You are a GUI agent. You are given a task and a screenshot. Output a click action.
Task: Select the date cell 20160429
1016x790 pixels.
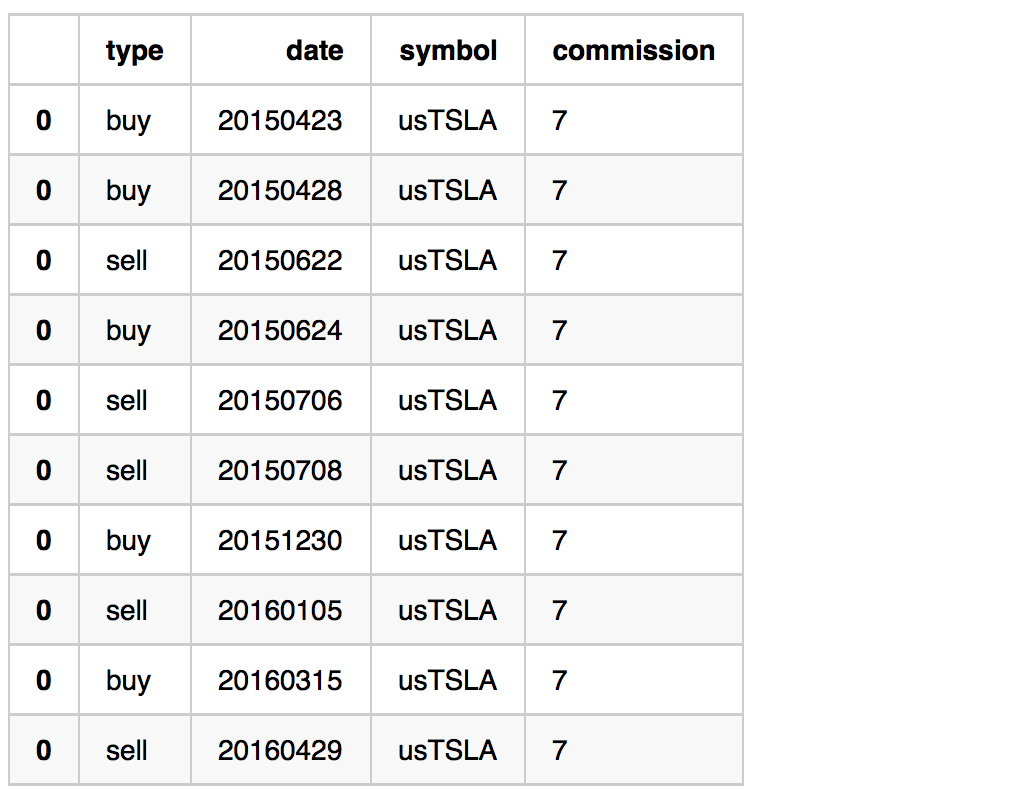point(280,750)
